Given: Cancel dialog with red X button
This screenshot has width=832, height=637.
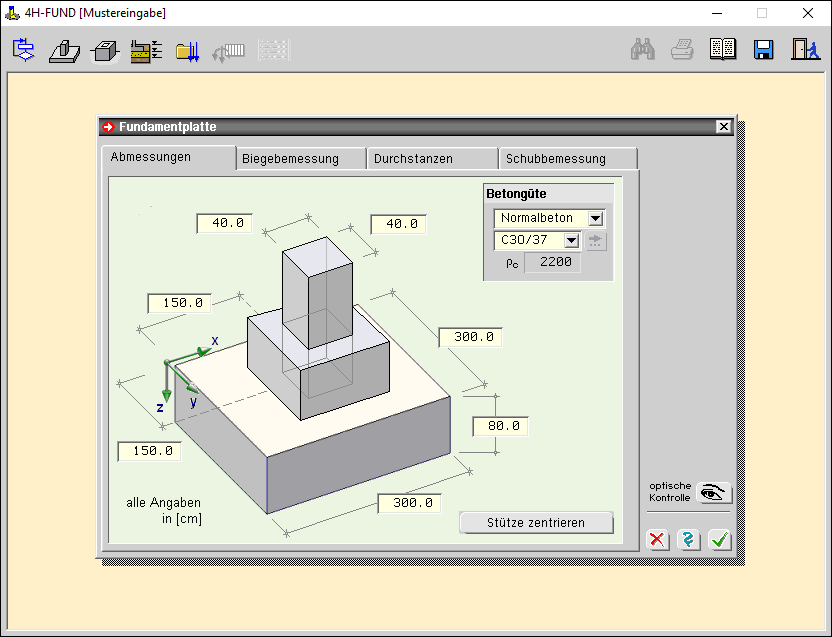Looking at the screenshot, I should pos(657,540).
